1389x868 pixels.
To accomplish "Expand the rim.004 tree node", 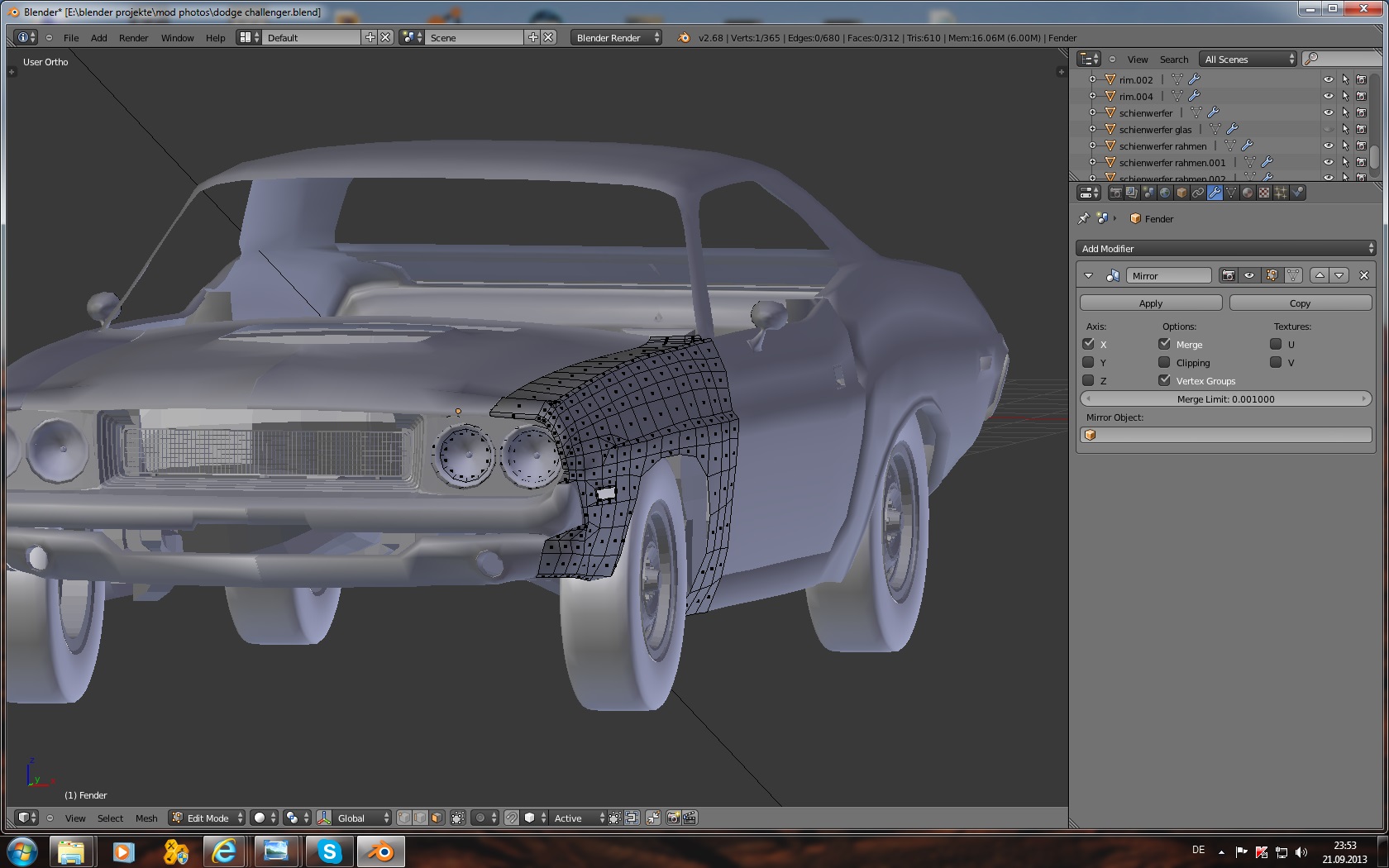I will pyautogui.click(x=1092, y=96).
